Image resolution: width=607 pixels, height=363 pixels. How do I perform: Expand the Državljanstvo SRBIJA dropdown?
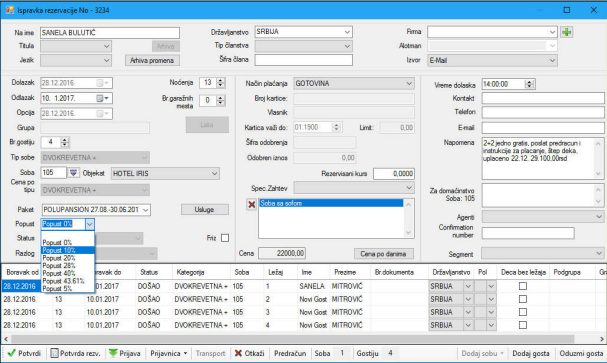pyautogui.click(x=347, y=32)
